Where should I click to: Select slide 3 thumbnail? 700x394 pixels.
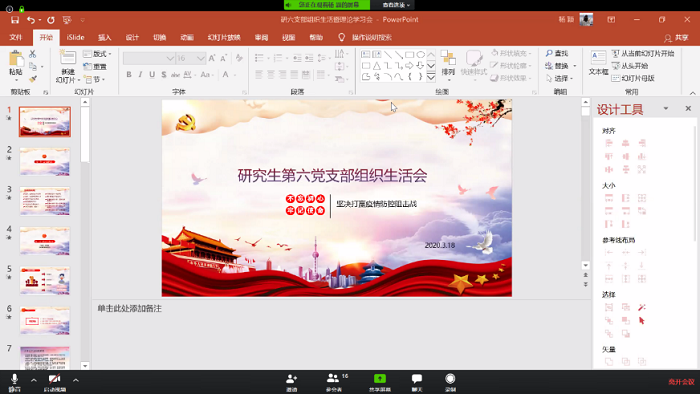pos(45,201)
